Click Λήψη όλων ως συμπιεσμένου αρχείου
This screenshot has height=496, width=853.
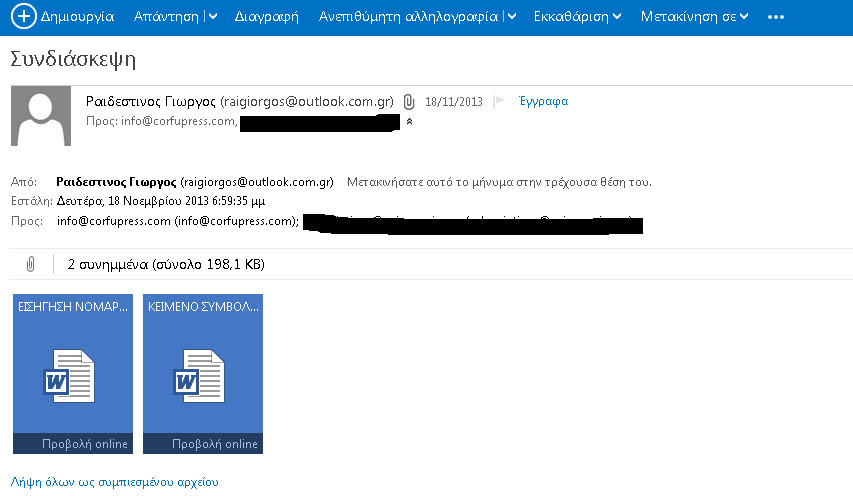coord(114,482)
